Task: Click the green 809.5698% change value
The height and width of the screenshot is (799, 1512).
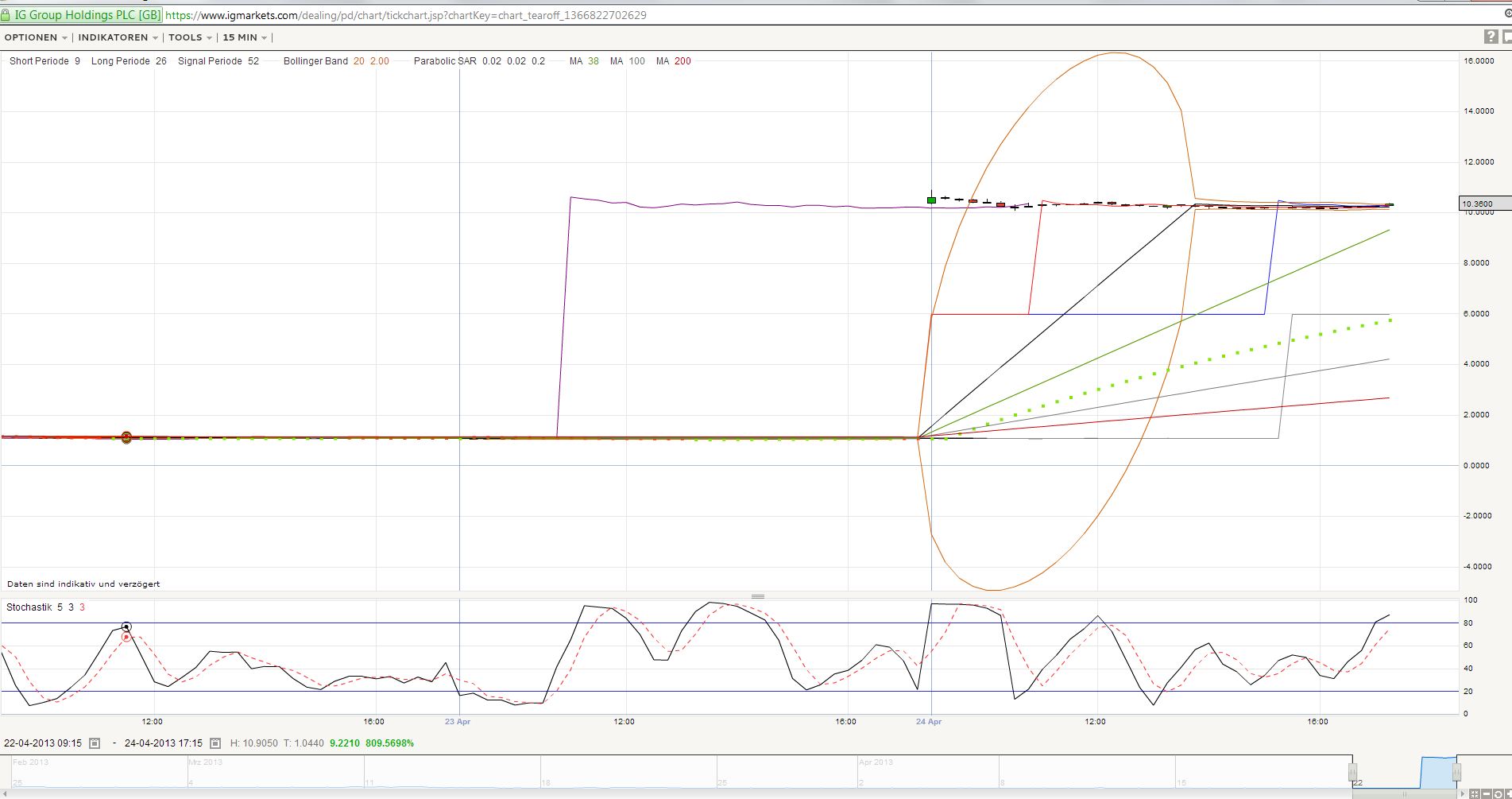Action: (x=389, y=743)
